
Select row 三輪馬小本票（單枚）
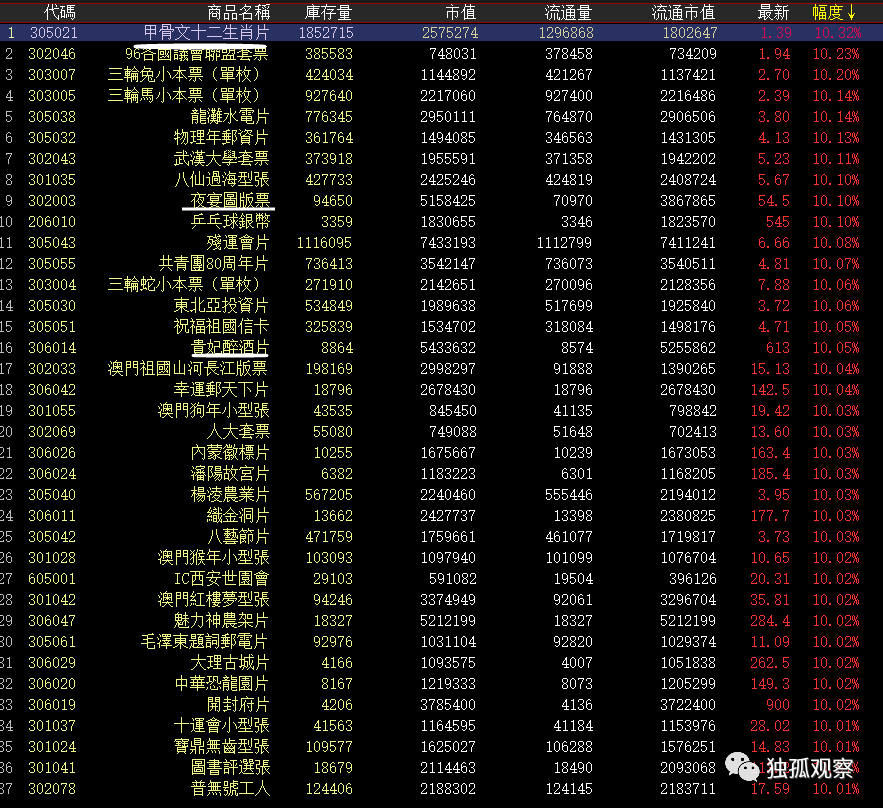coord(442,96)
